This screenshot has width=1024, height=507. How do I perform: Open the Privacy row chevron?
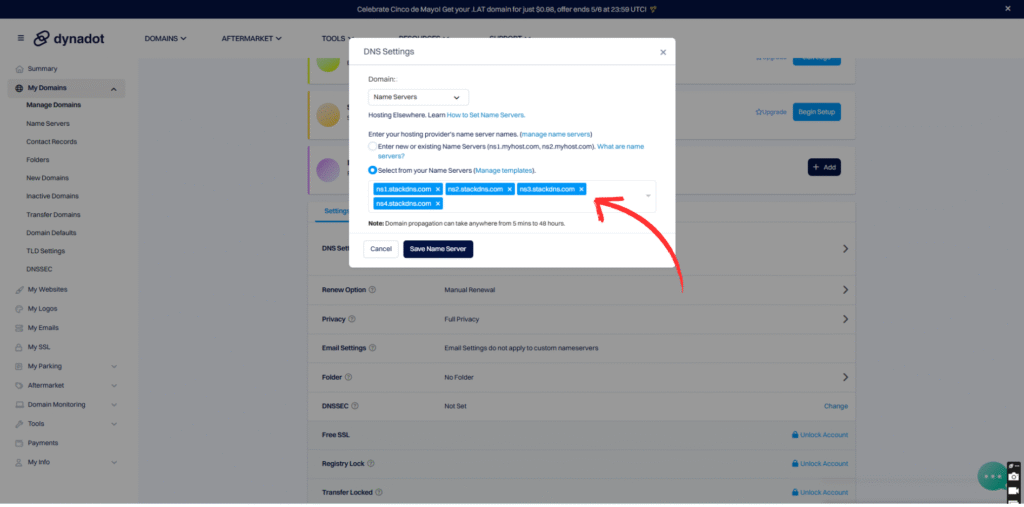click(x=845, y=319)
